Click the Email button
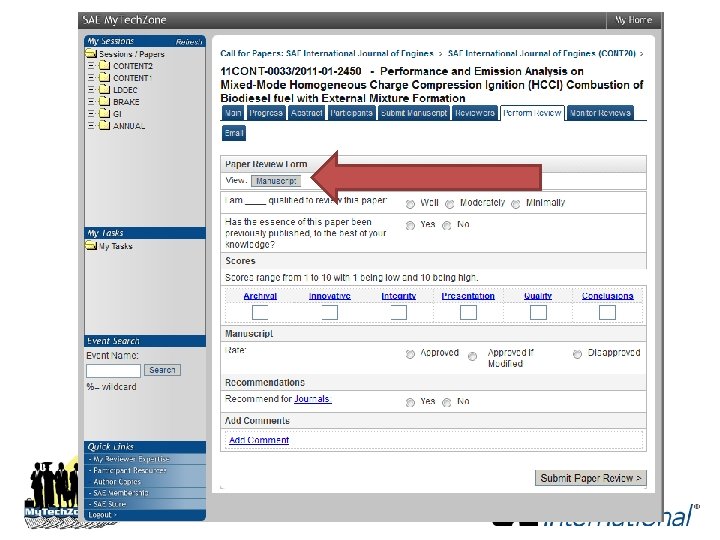 coord(234,133)
